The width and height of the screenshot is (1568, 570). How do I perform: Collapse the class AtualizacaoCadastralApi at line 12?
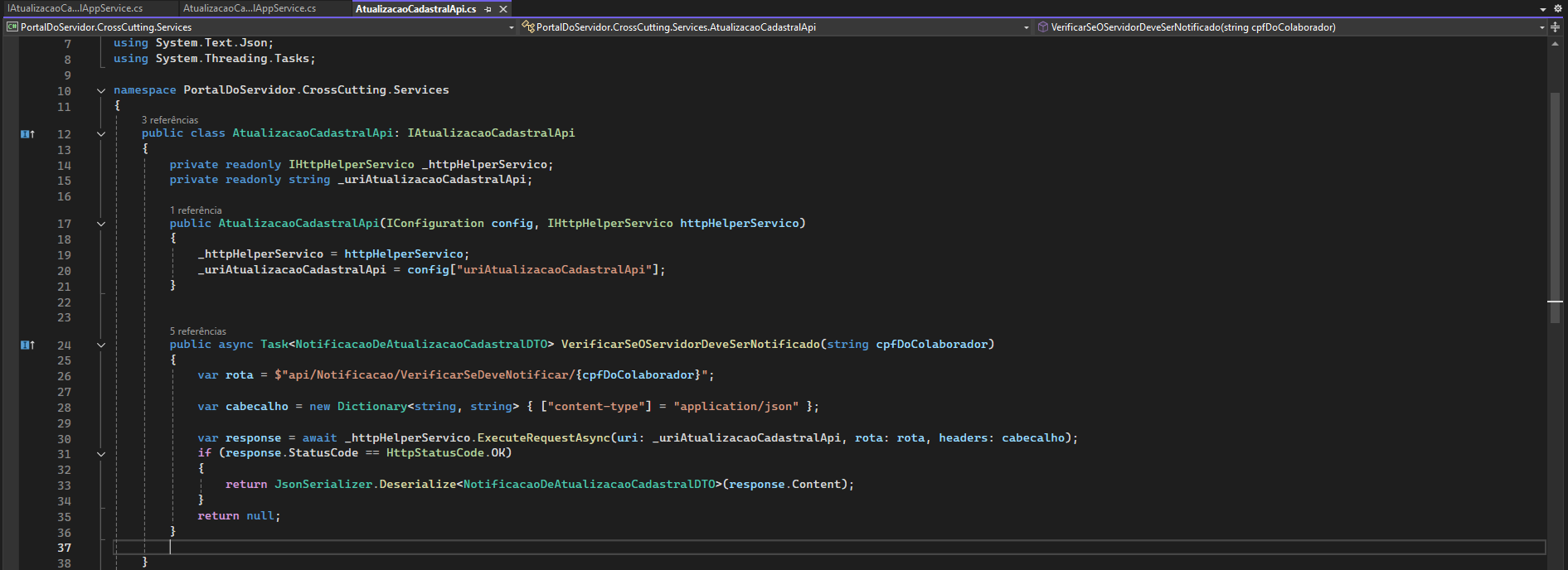tap(101, 134)
